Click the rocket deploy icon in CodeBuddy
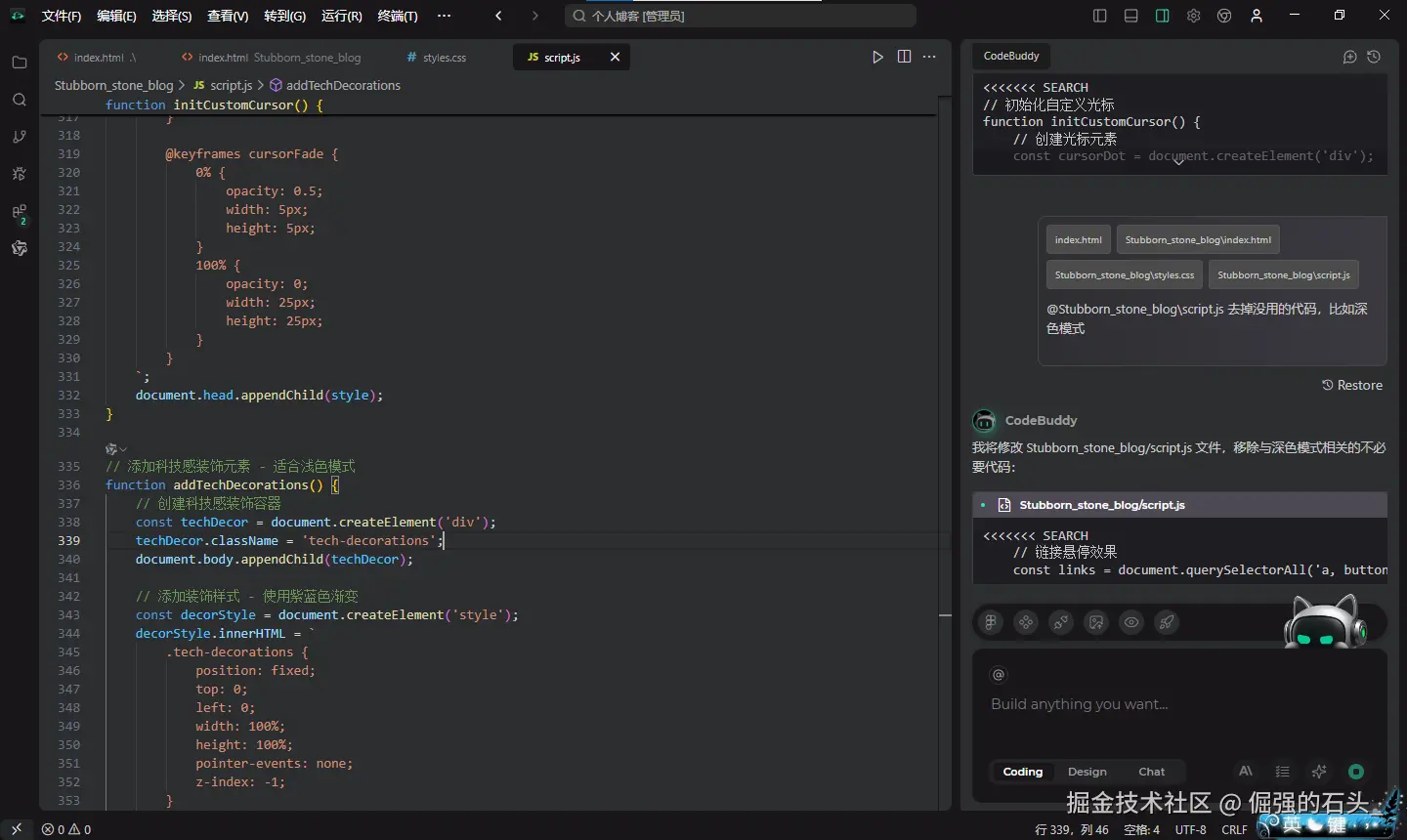 pos(1167,622)
